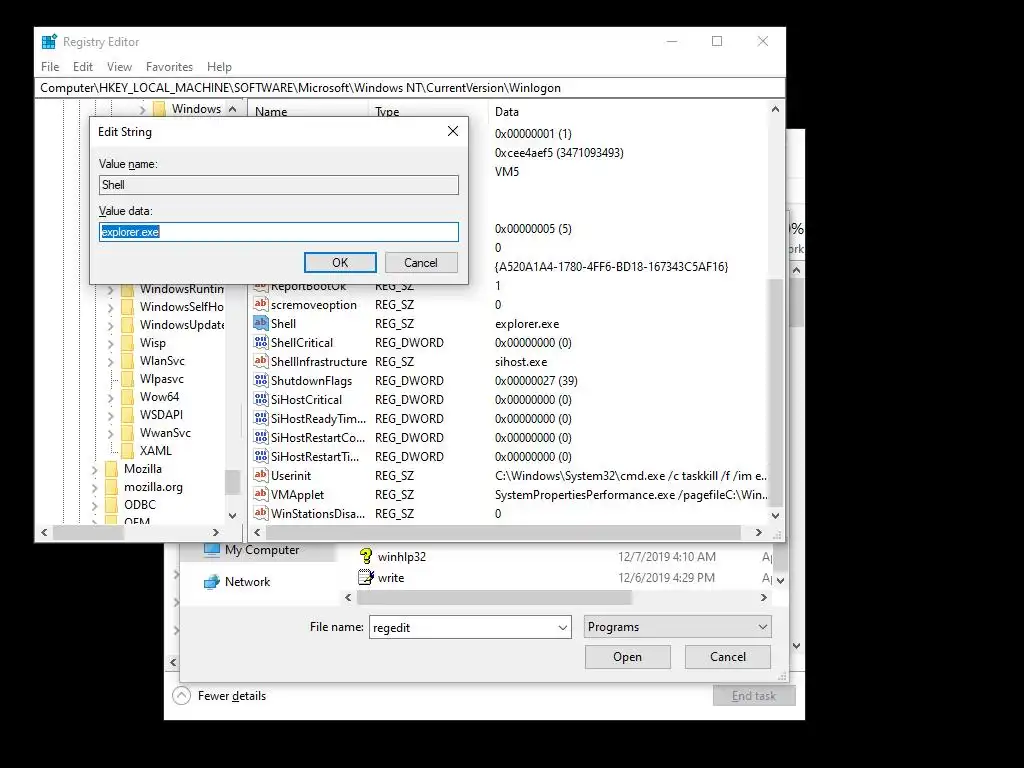Click the XAML folder icon
The image size is (1024, 768).
[128, 451]
